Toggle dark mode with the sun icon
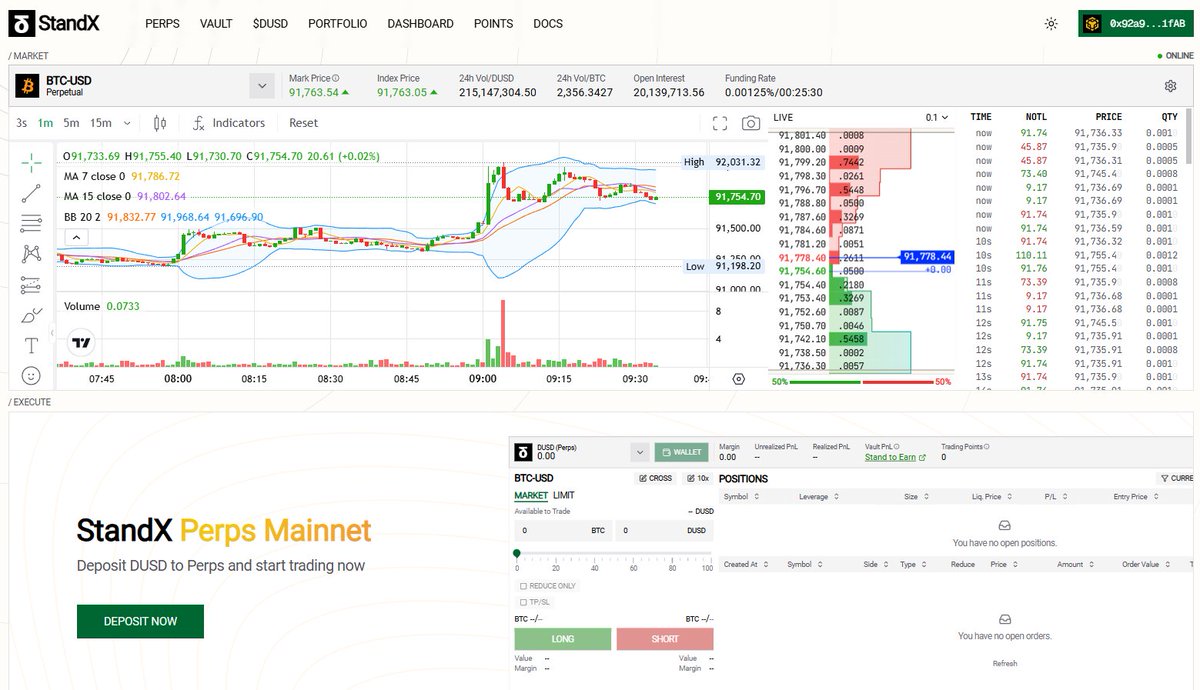Screen dimensions: 1200x690 click(1050, 22)
